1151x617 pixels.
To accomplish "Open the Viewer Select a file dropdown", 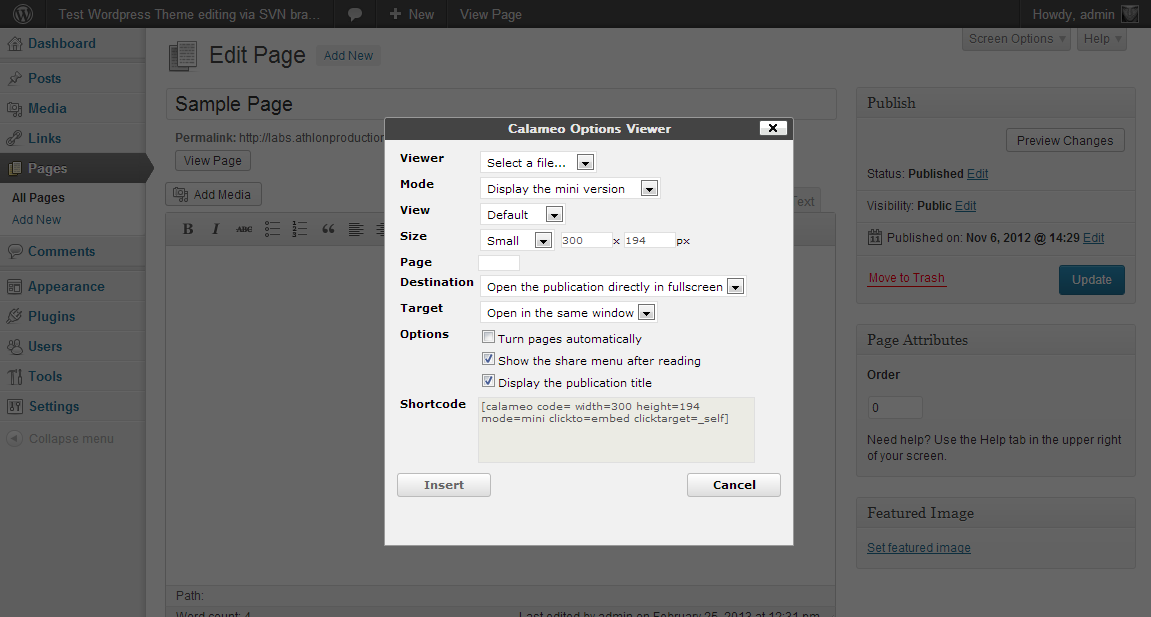I will pos(538,162).
